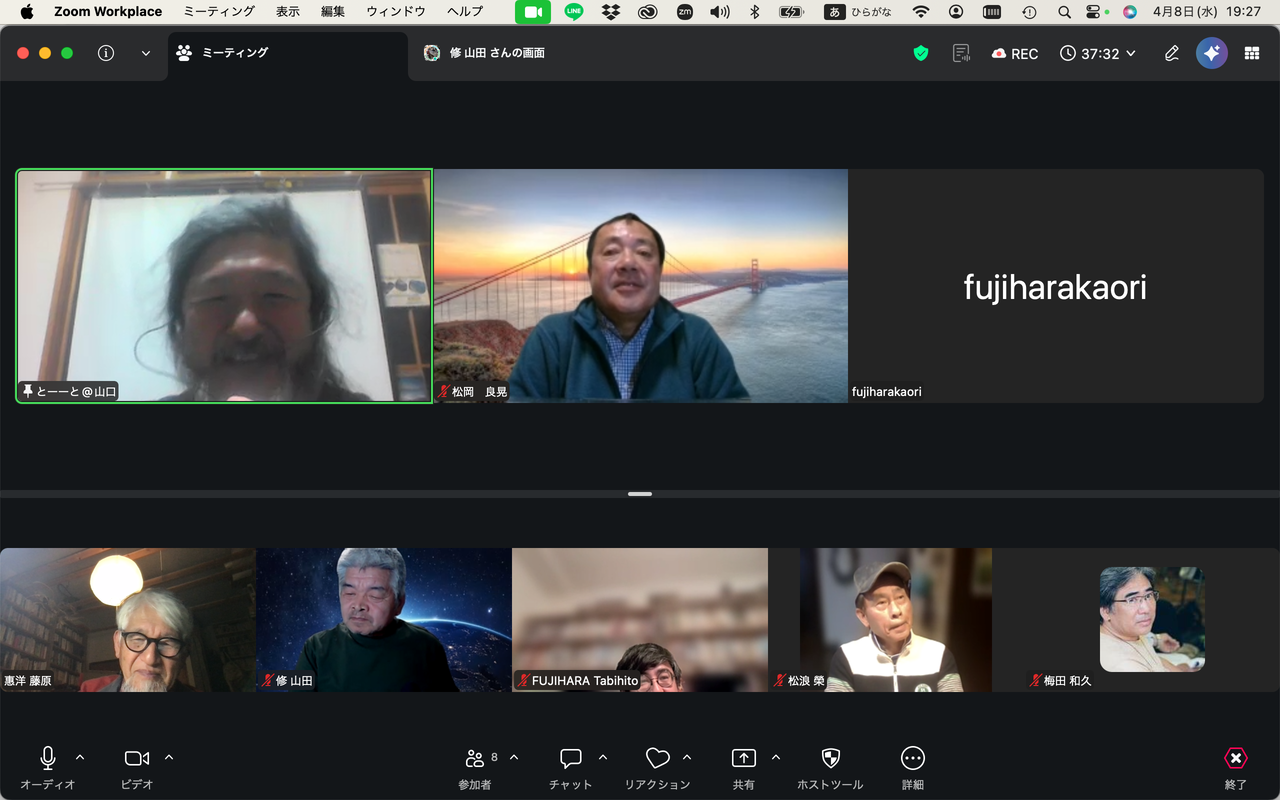Image resolution: width=1280 pixels, height=800 pixels.
Task: Open the ミーティング menu bar item
Action: [x=219, y=12]
